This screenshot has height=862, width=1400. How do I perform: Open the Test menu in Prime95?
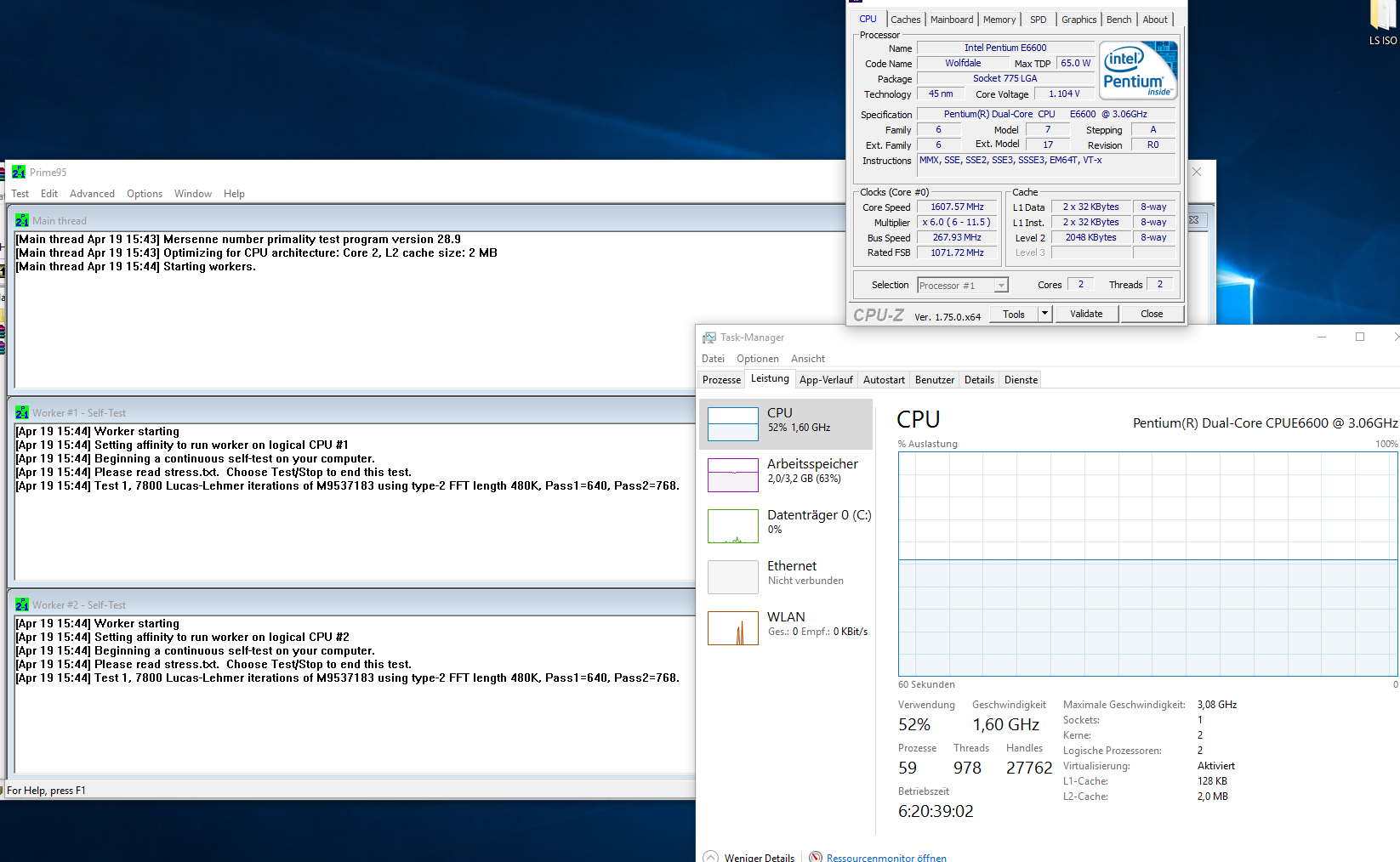(20, 194)
